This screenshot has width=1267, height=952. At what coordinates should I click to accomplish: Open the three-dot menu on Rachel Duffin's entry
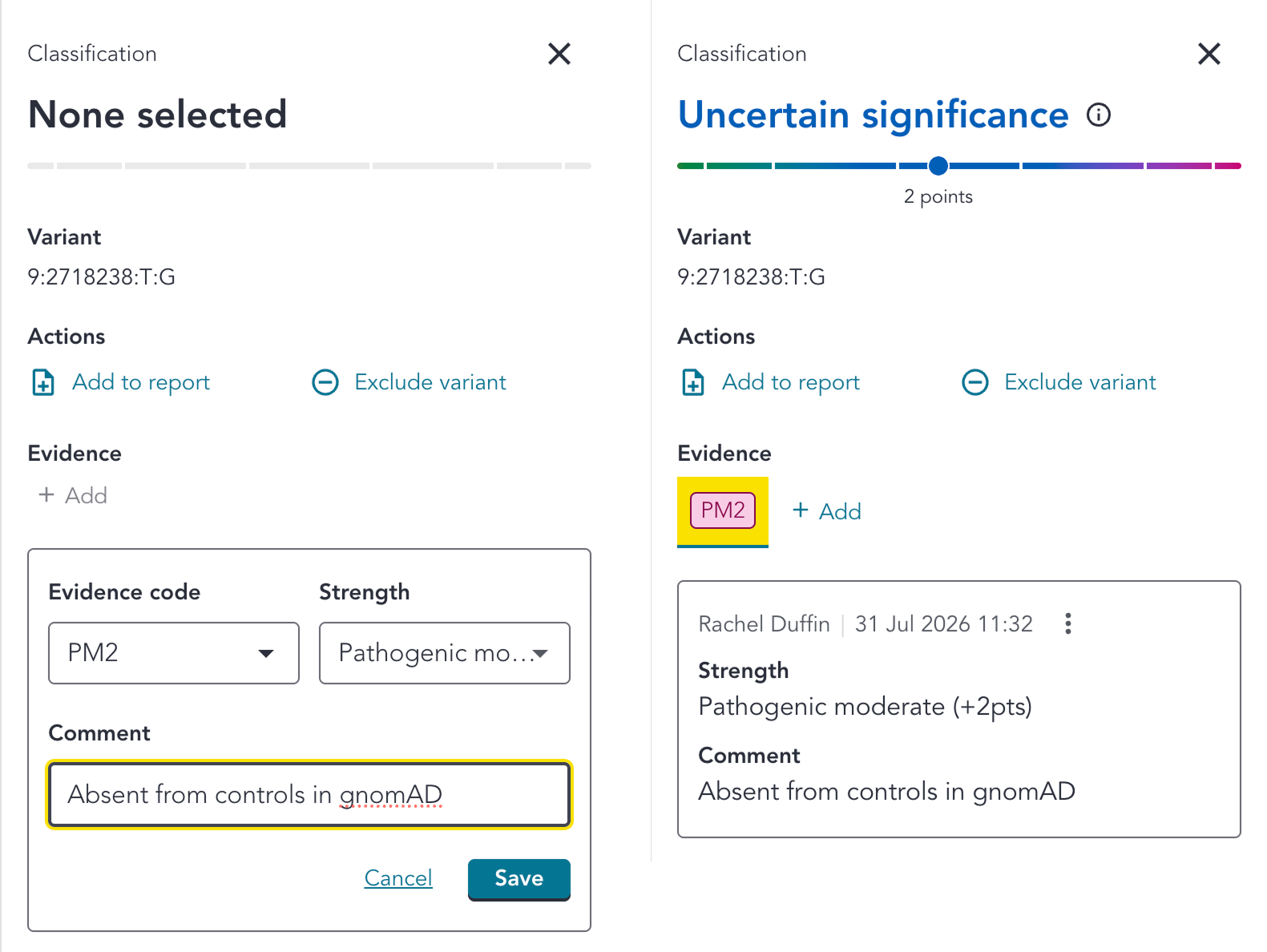[1068, 623]
